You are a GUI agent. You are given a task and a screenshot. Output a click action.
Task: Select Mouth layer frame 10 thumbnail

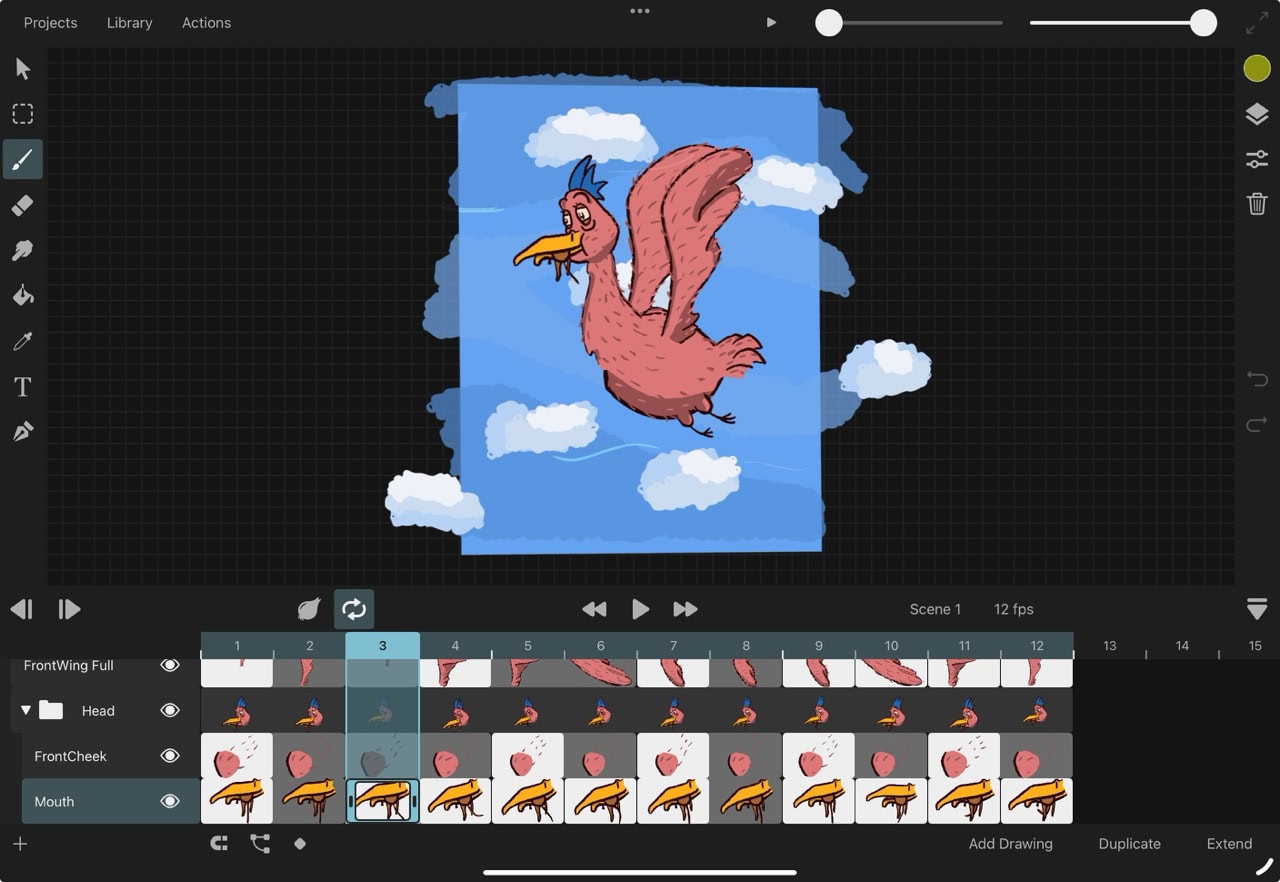(x=892, y=801)
